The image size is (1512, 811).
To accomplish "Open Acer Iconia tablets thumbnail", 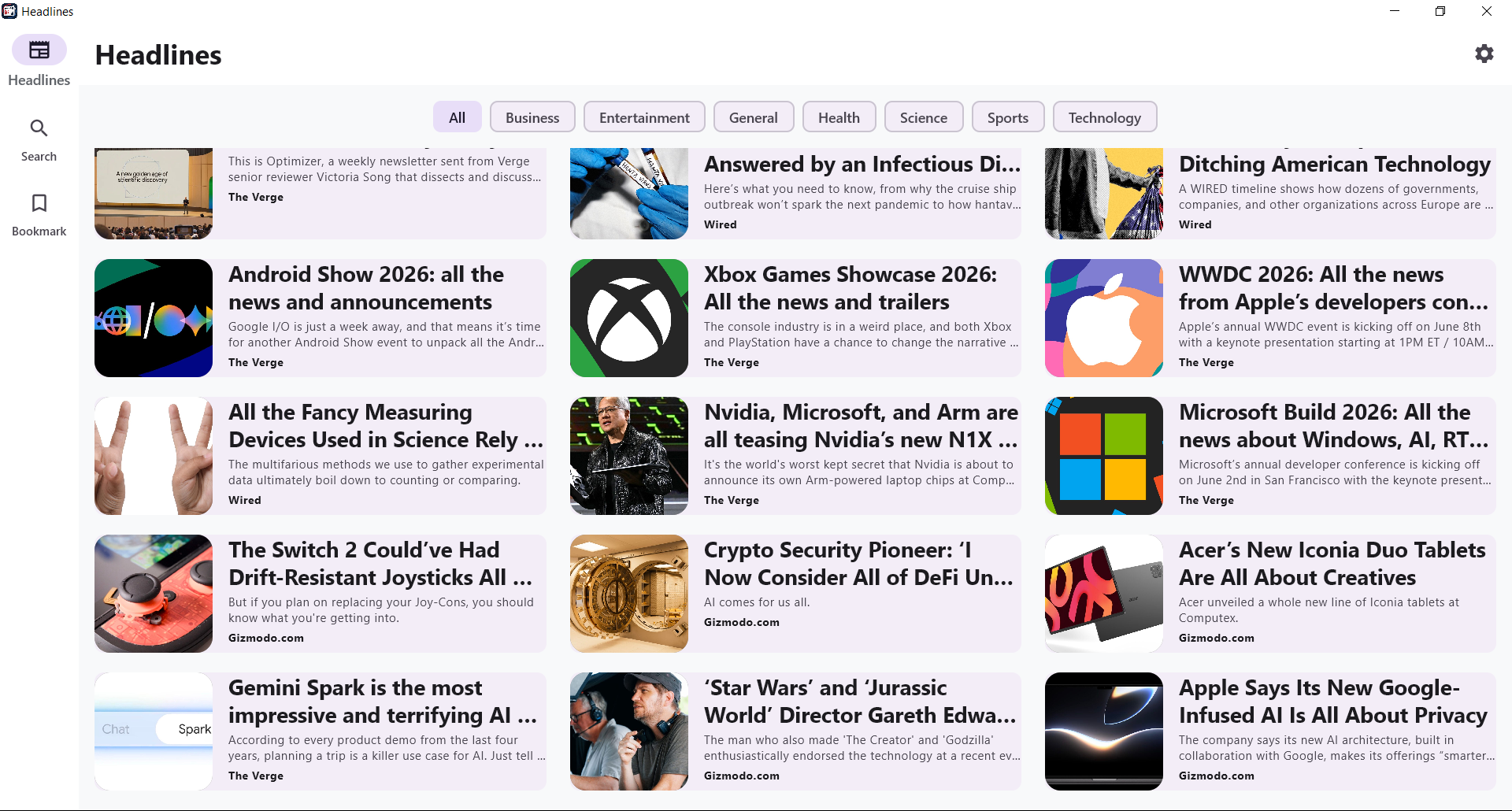I will tap(1104, 594).
